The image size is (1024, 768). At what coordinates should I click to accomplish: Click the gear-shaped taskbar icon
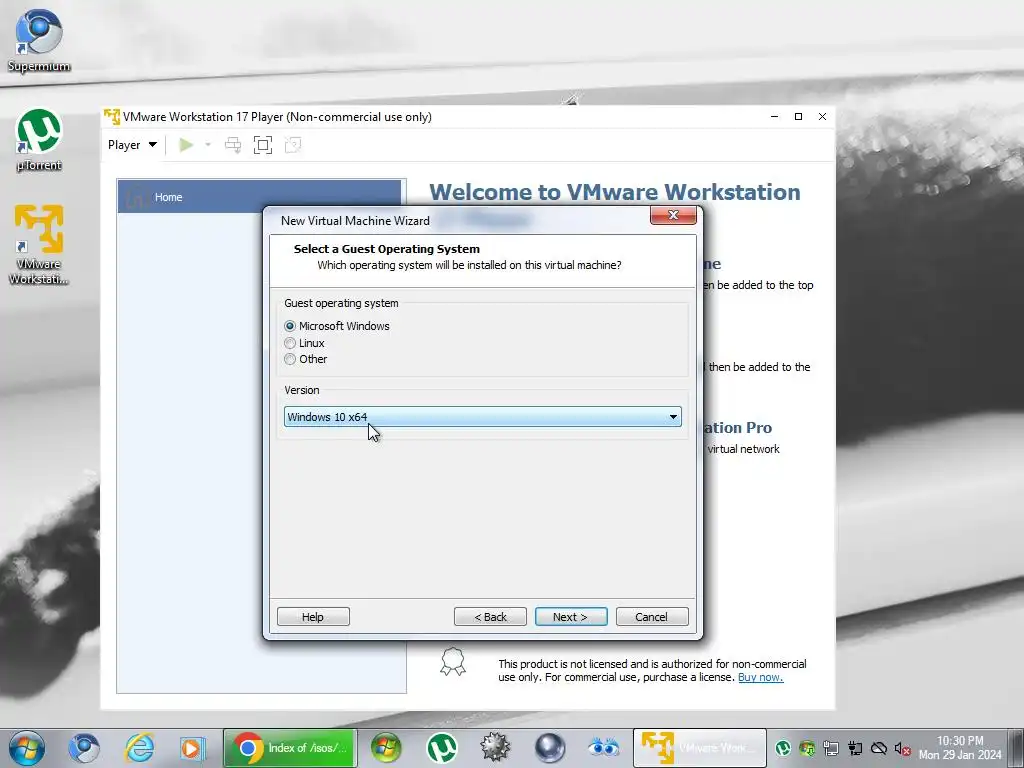coord(495,748)
